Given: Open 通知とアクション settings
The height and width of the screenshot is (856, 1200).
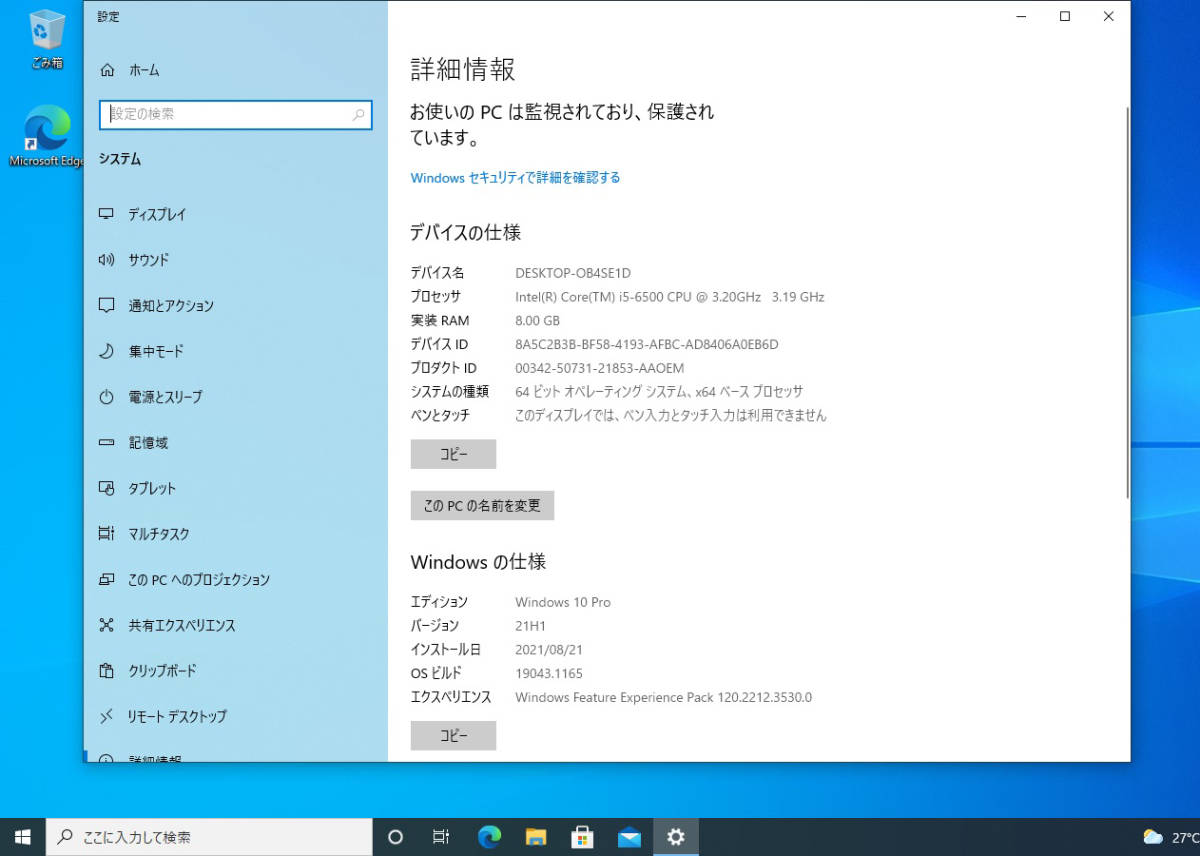Looking at the screenshot, I should point(170,306).
